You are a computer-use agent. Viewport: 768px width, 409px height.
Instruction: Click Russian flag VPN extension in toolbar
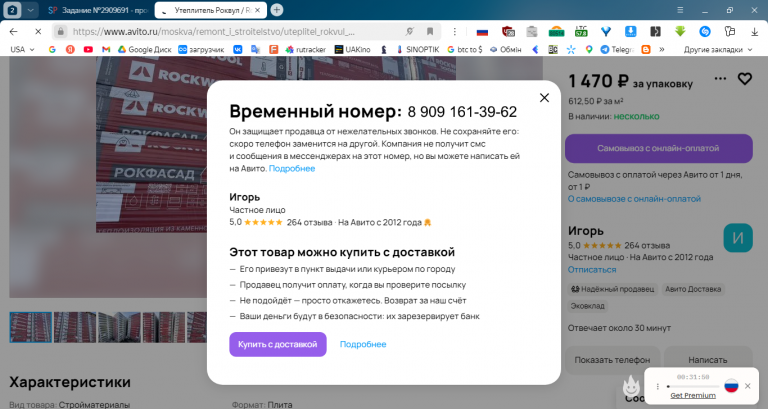pyautogui.click(x=482, y=32)
